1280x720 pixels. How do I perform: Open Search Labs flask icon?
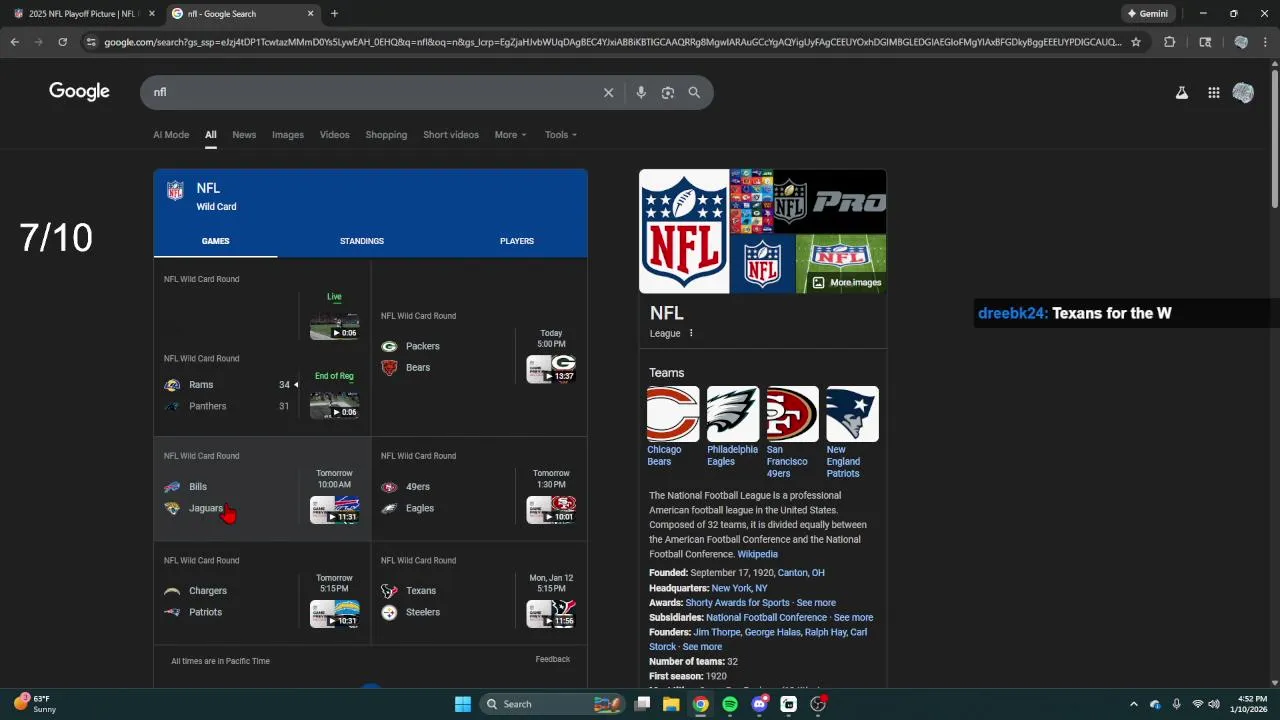(1182, 92)
